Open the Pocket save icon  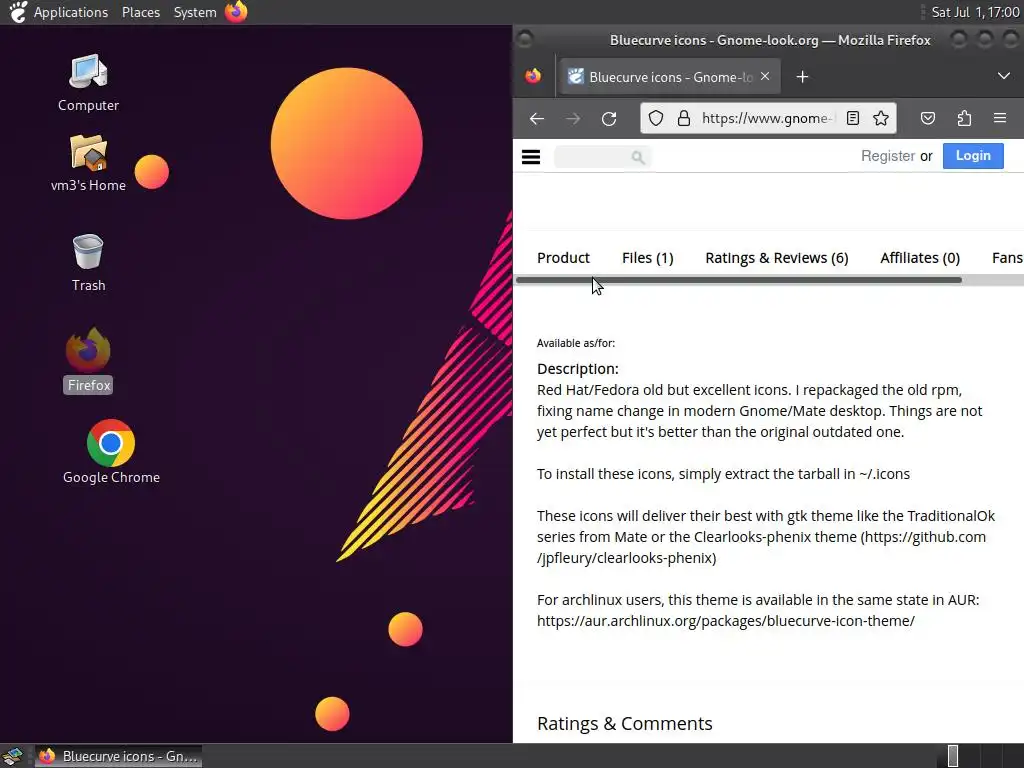[x=927, y=118]
